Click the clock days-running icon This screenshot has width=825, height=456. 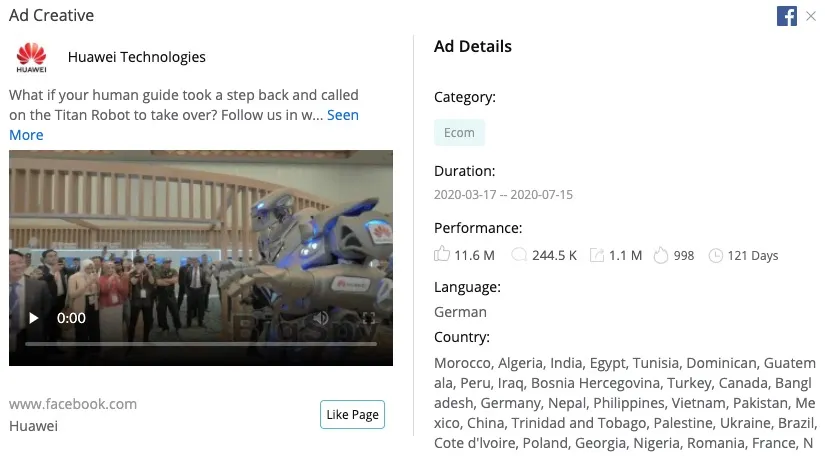tap(715, 255)
